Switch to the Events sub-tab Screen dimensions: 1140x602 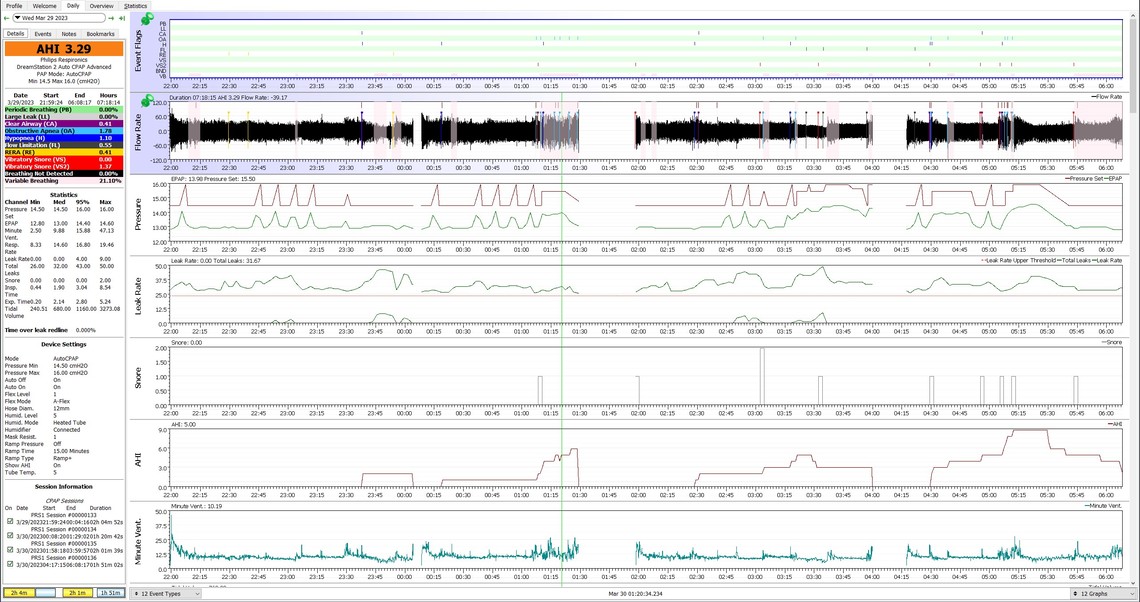click(x=43, y=33)
